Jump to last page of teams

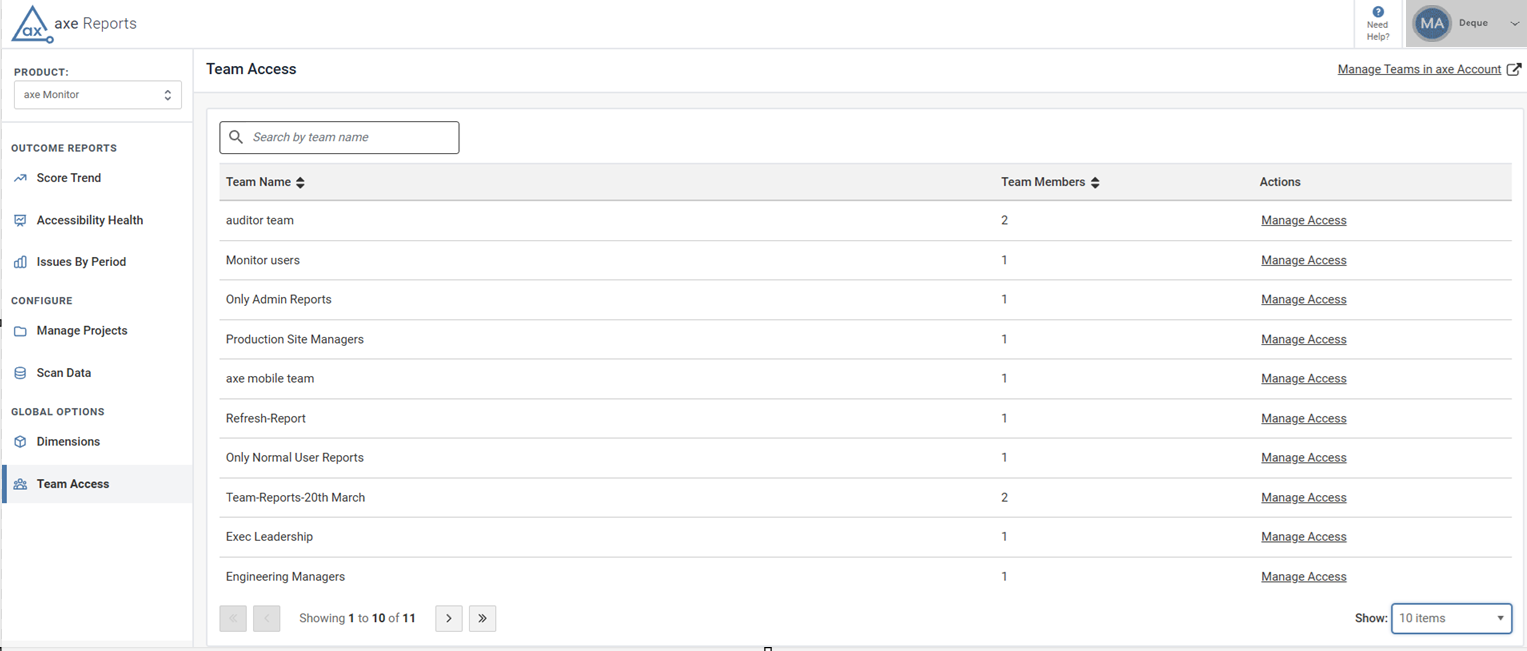pos(482,618)
